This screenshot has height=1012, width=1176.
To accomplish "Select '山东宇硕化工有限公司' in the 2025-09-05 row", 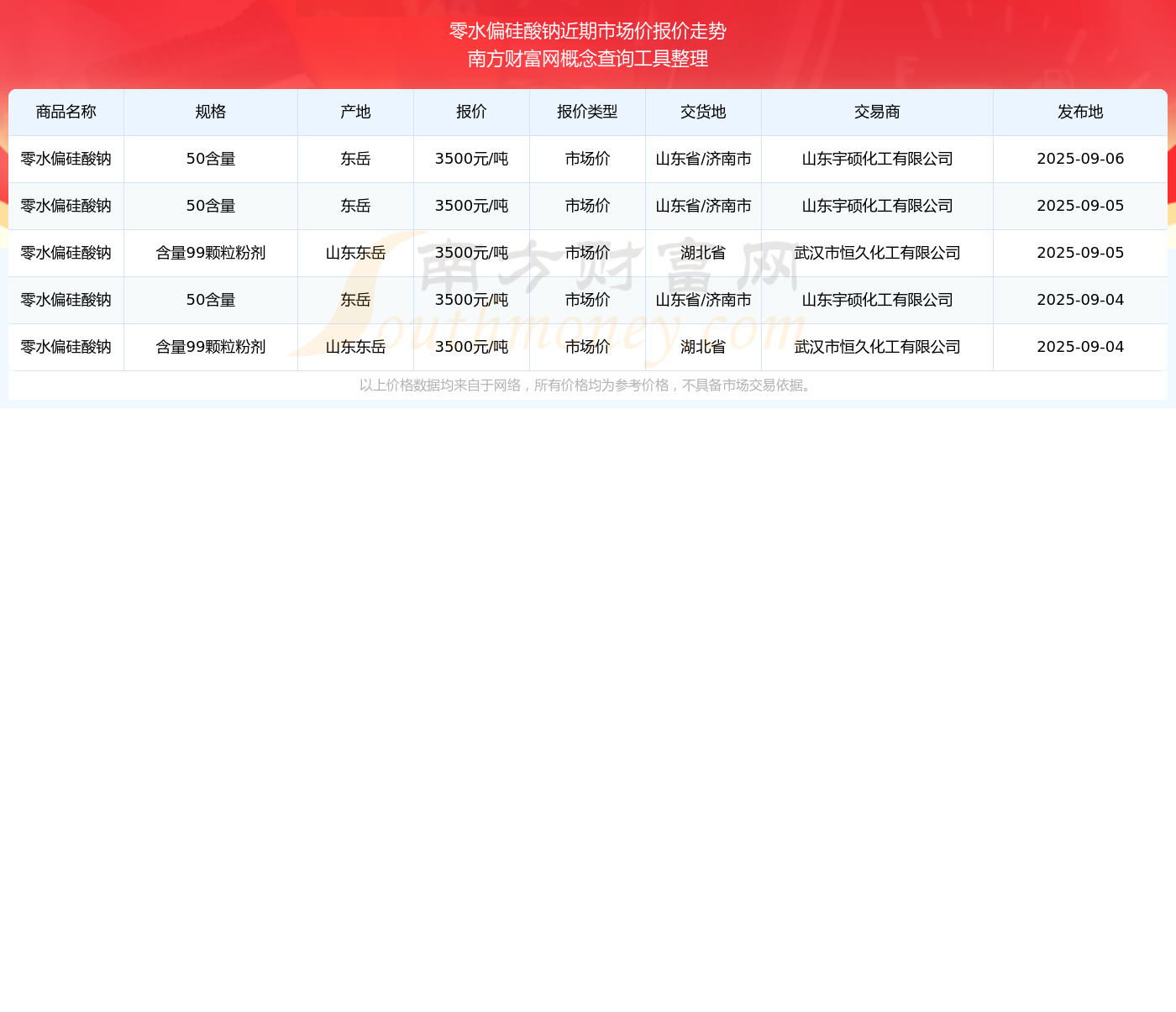I will pos(878,206).
